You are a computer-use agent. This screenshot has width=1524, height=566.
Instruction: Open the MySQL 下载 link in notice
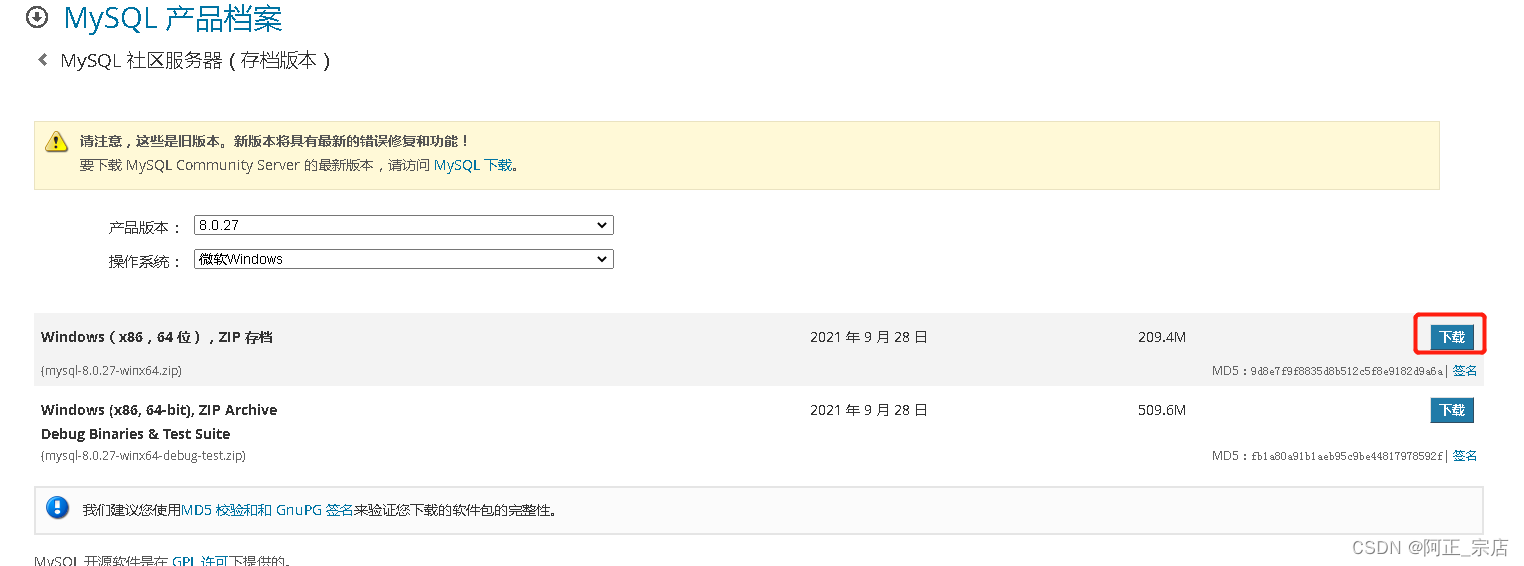(x=473, y=165)
